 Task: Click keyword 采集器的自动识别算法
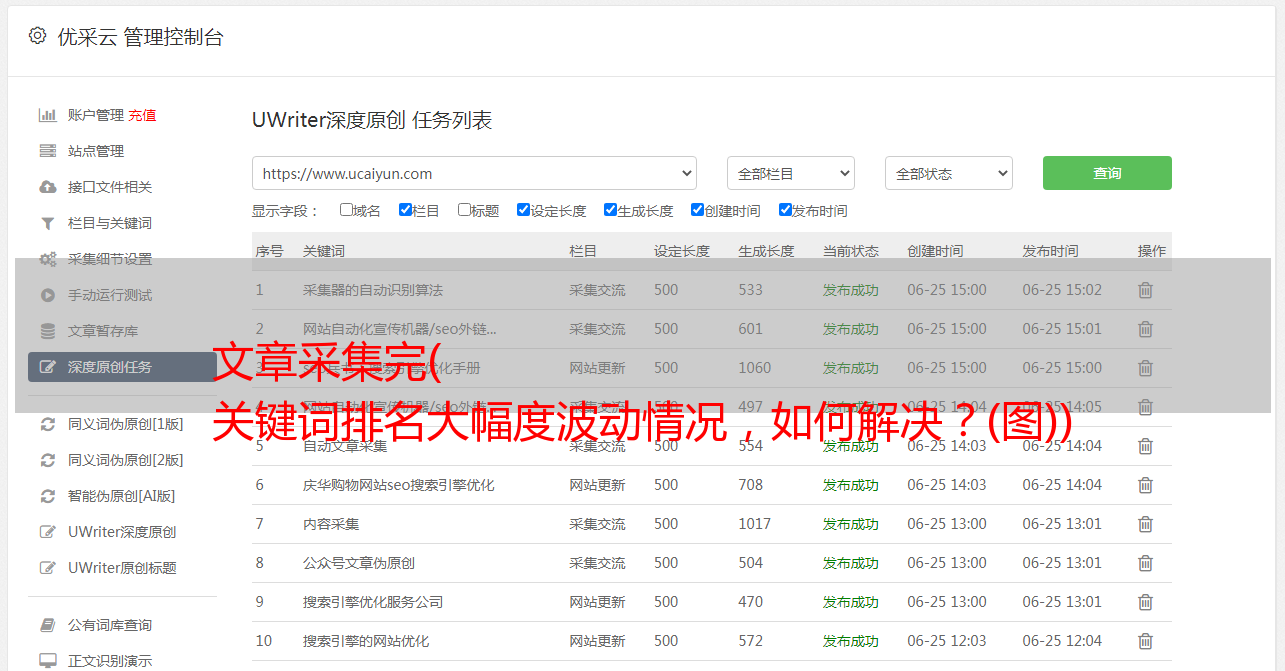[x=373, y=290]
